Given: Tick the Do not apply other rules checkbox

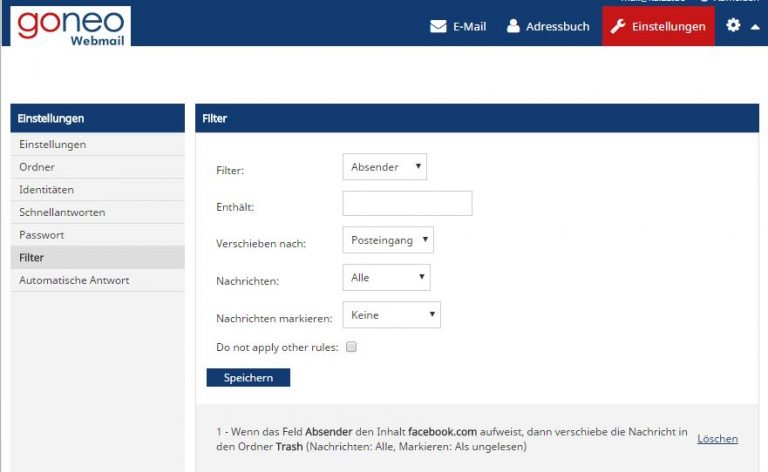Looking at the screenshot, I should (351, 347).
